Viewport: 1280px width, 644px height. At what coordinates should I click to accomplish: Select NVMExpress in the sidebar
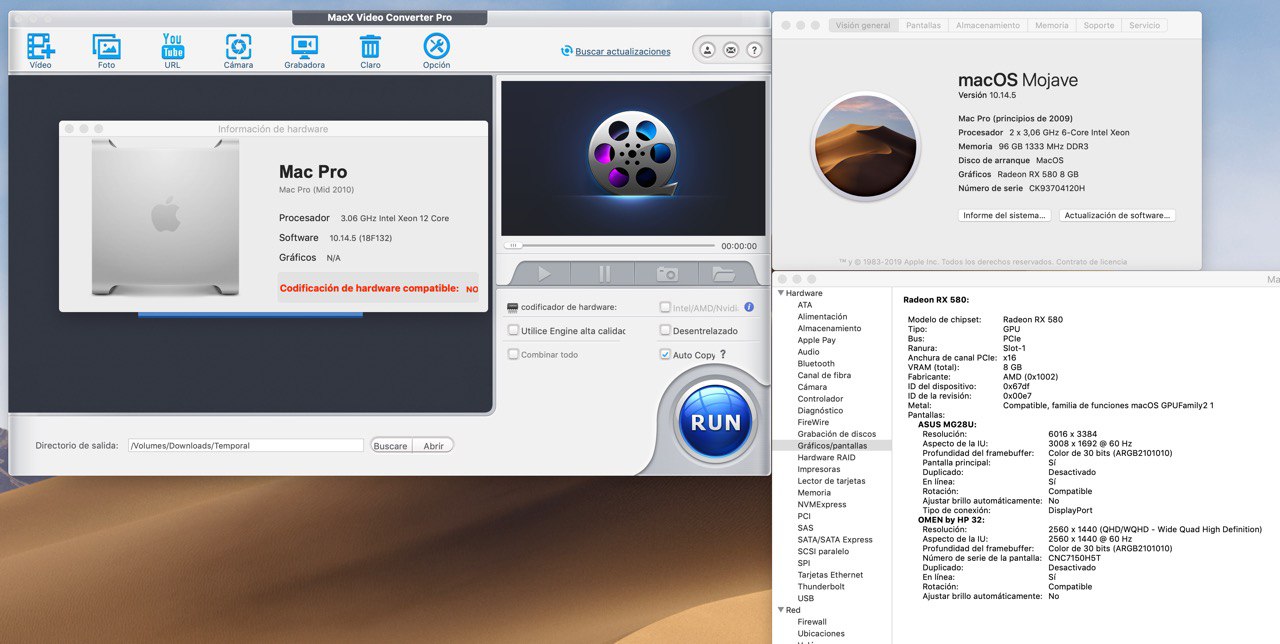pos(822,504)
